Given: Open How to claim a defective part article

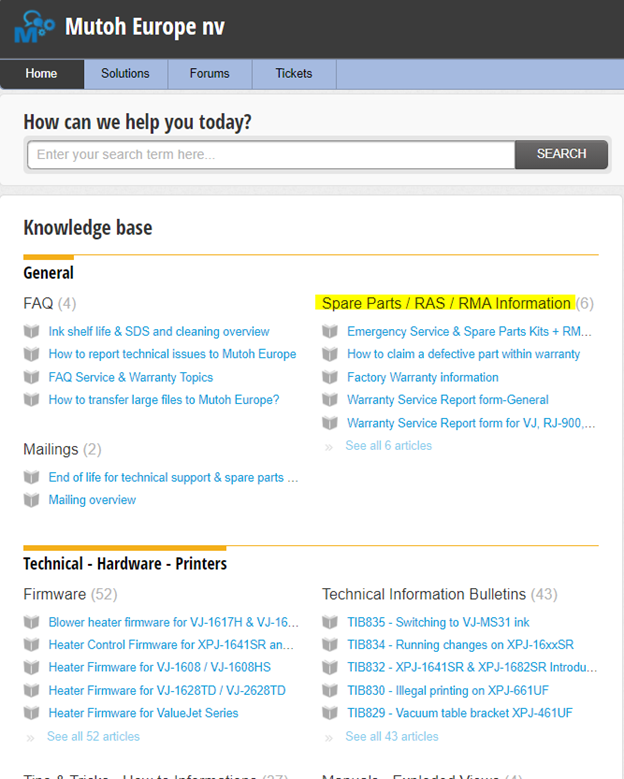Looking at the screenshot, I should [x=463, y=354].
